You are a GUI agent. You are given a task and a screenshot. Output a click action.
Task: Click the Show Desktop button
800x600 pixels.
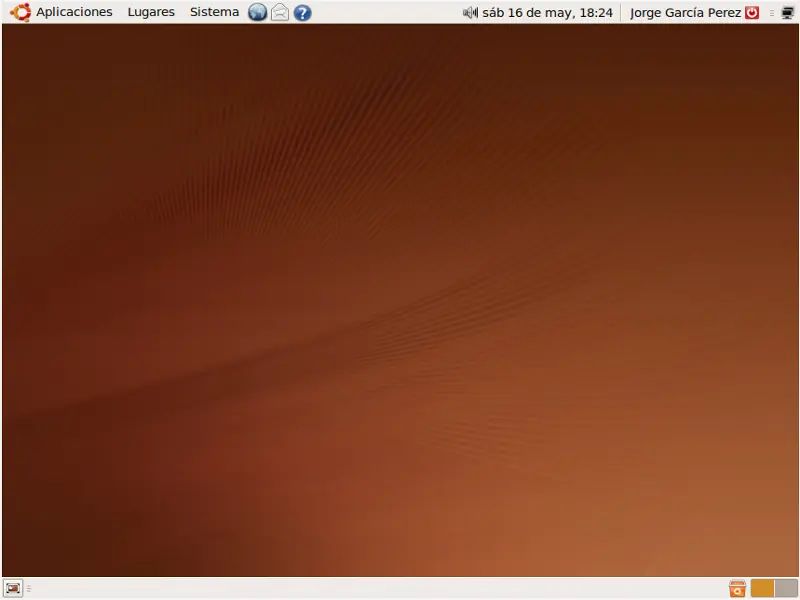(13, 588)
